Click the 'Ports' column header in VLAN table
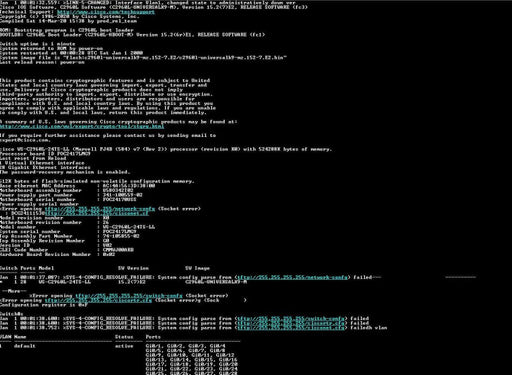Image resolution: width=512 pixels, height=375 pixels. pos(153,337)
